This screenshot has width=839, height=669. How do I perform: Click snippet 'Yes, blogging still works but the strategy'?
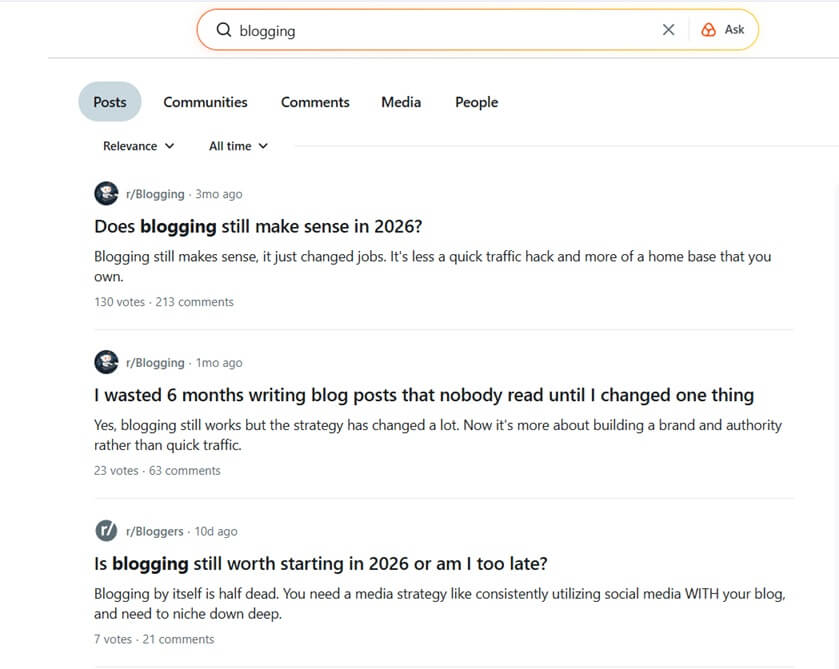point(438,435)
